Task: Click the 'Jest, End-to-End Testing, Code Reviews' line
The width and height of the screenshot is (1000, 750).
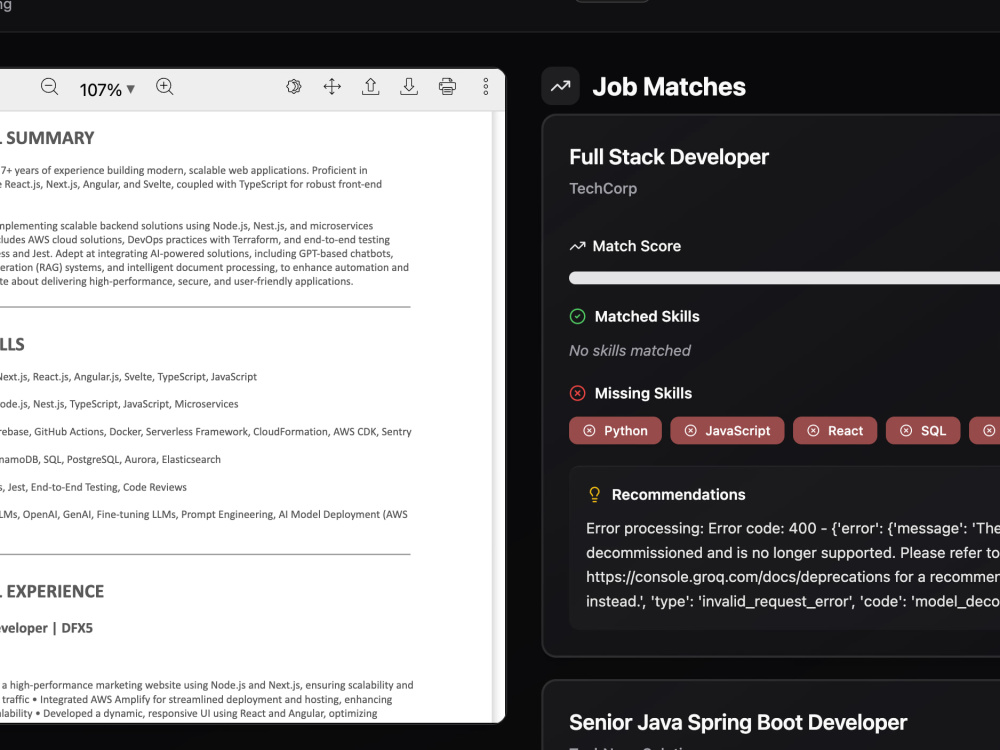Action: coord(93,487)
